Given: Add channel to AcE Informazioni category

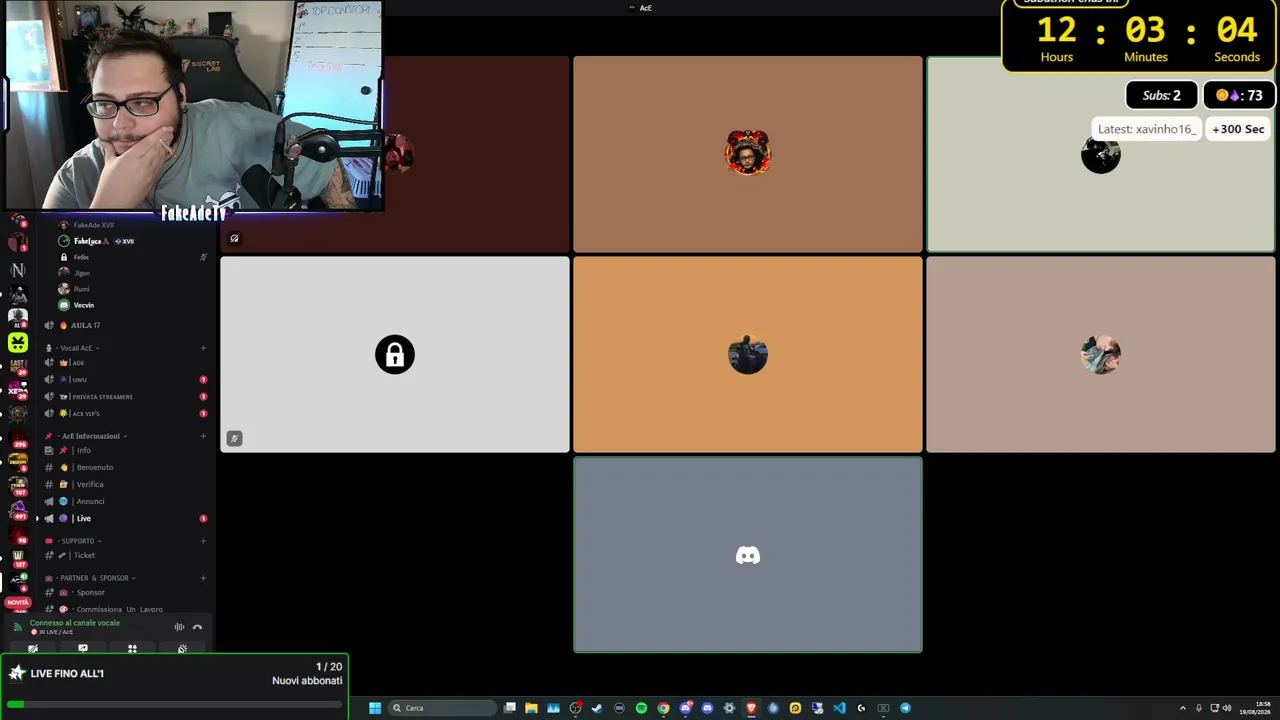Looking at the screenshot, I should pyautogui.click(x=203, y=436).
